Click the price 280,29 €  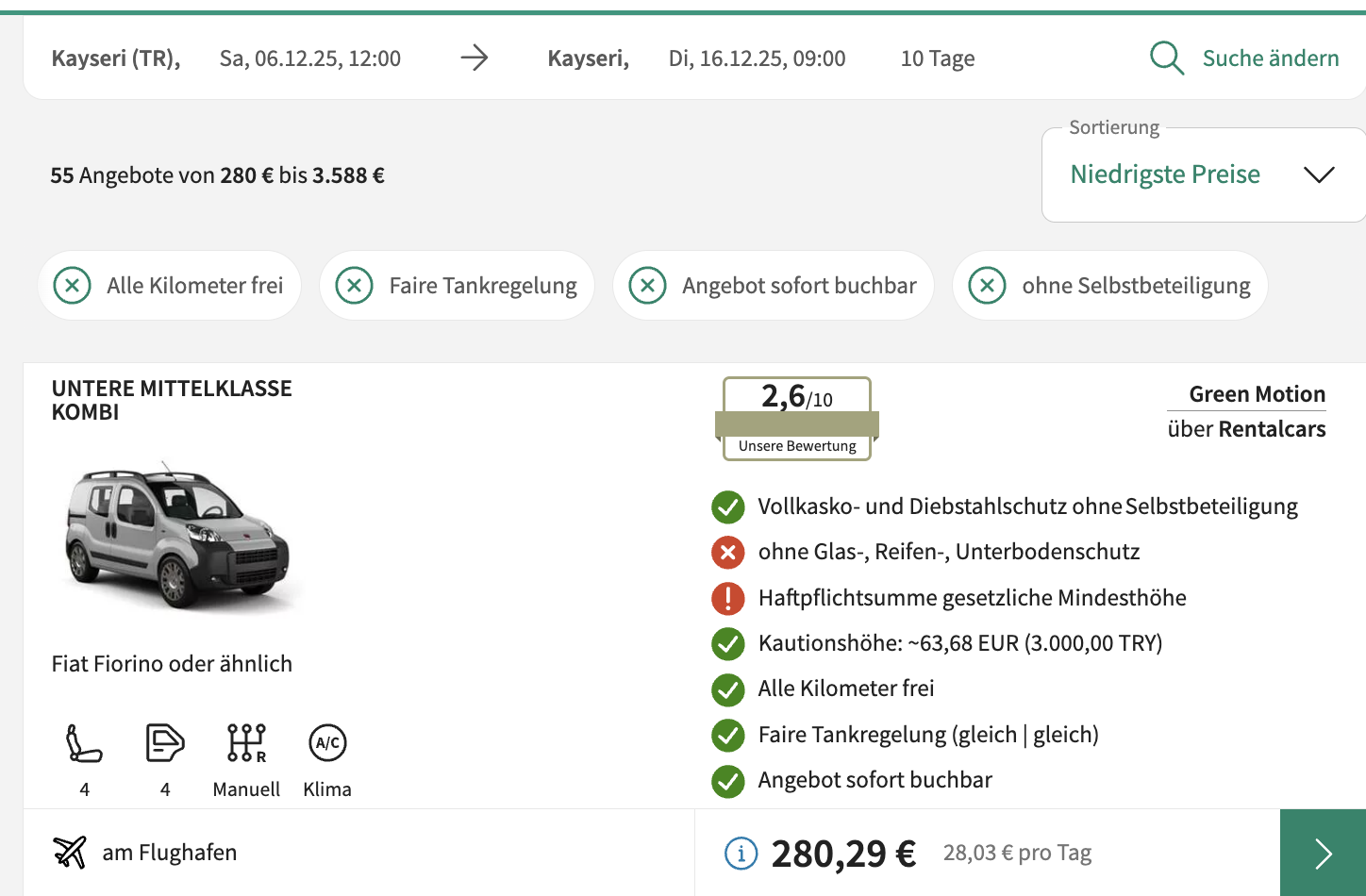pos(843,854)
